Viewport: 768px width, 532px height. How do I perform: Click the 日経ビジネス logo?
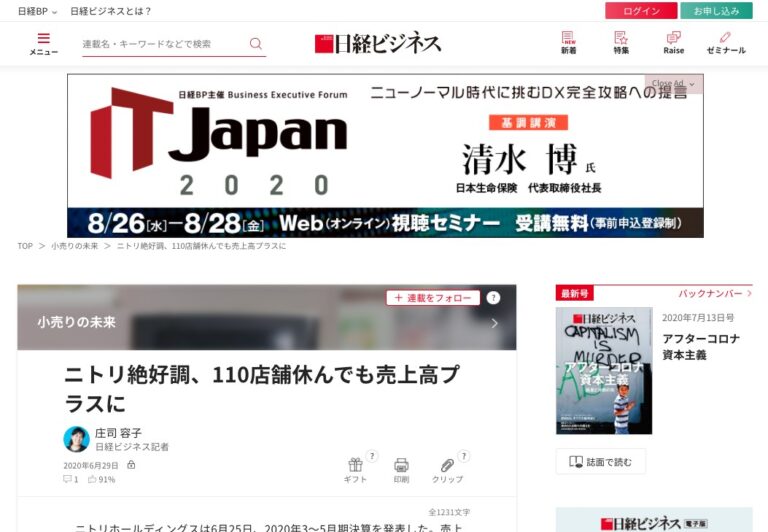[x=378, y=43]
